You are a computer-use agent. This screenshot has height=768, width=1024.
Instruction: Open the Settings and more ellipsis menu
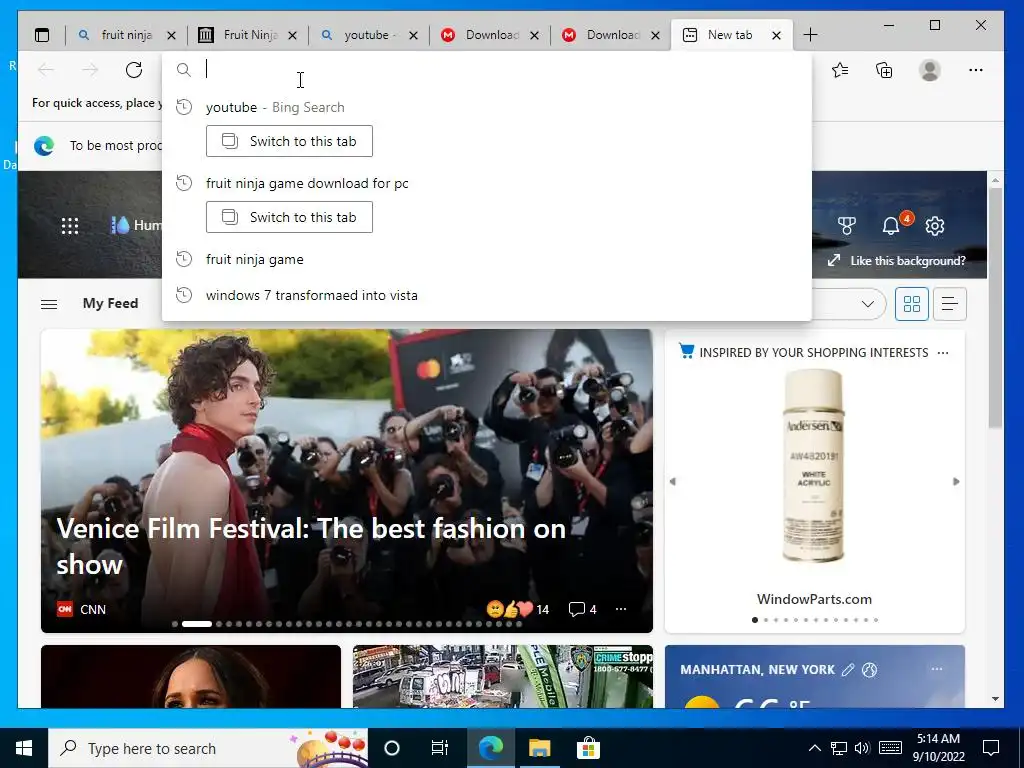976,70
